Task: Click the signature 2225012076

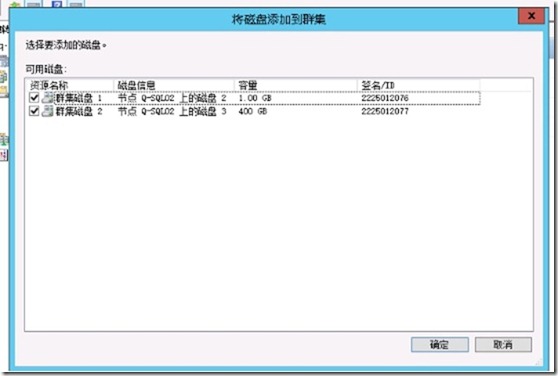Action: tap(385, 98)
